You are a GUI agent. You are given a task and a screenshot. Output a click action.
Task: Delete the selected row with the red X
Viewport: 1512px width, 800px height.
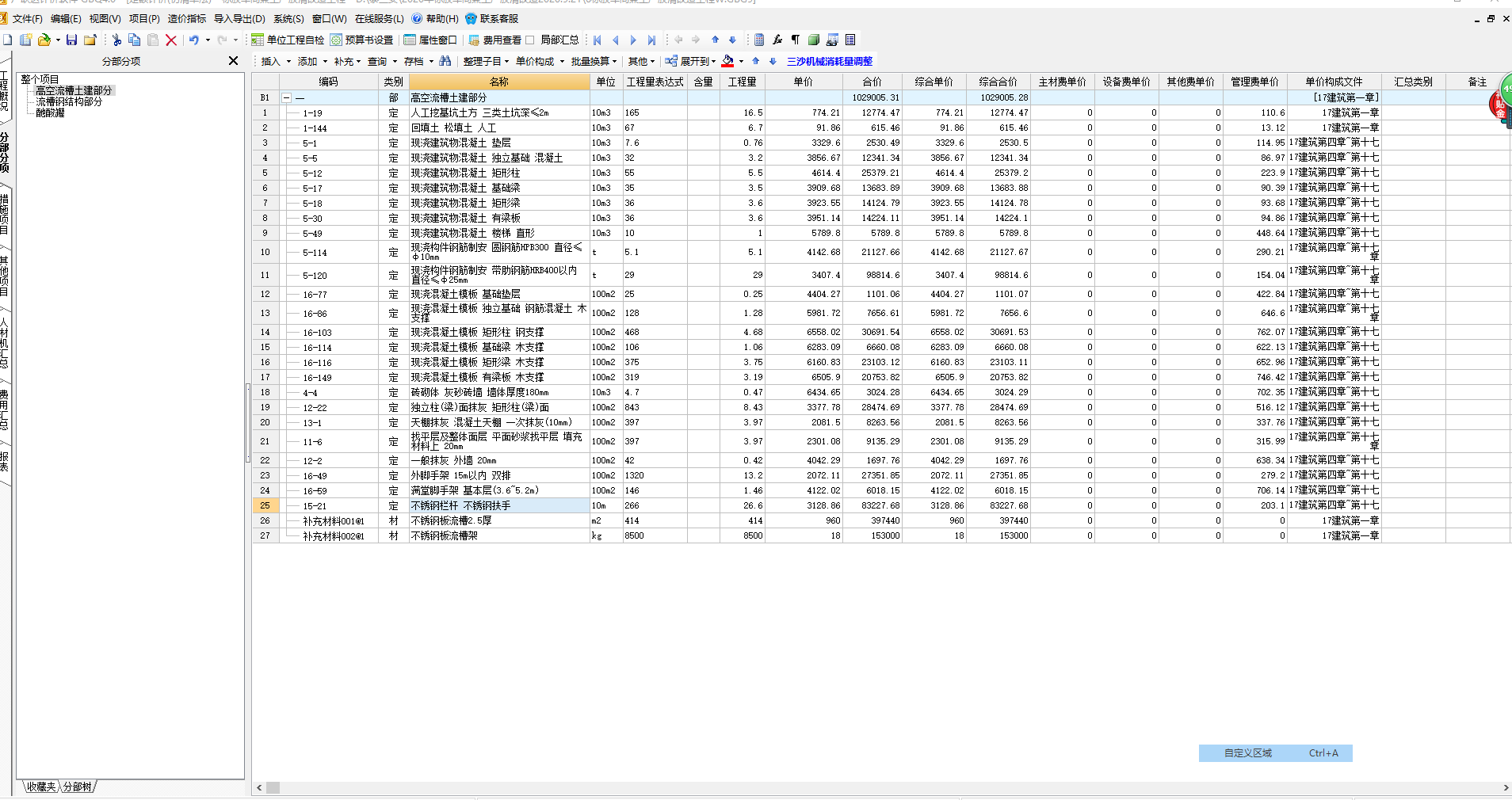(x=171, y=40)
